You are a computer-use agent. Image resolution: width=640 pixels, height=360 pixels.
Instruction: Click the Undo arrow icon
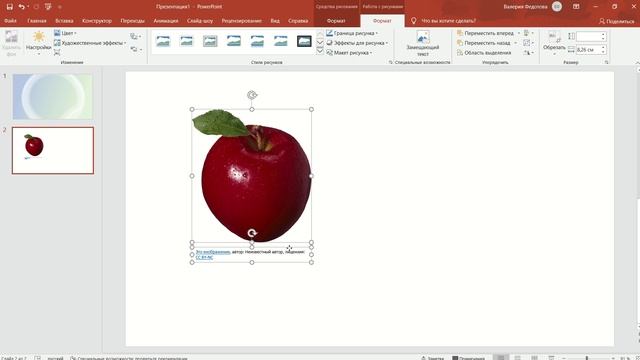pyautogui.click(x=22, y=7)
